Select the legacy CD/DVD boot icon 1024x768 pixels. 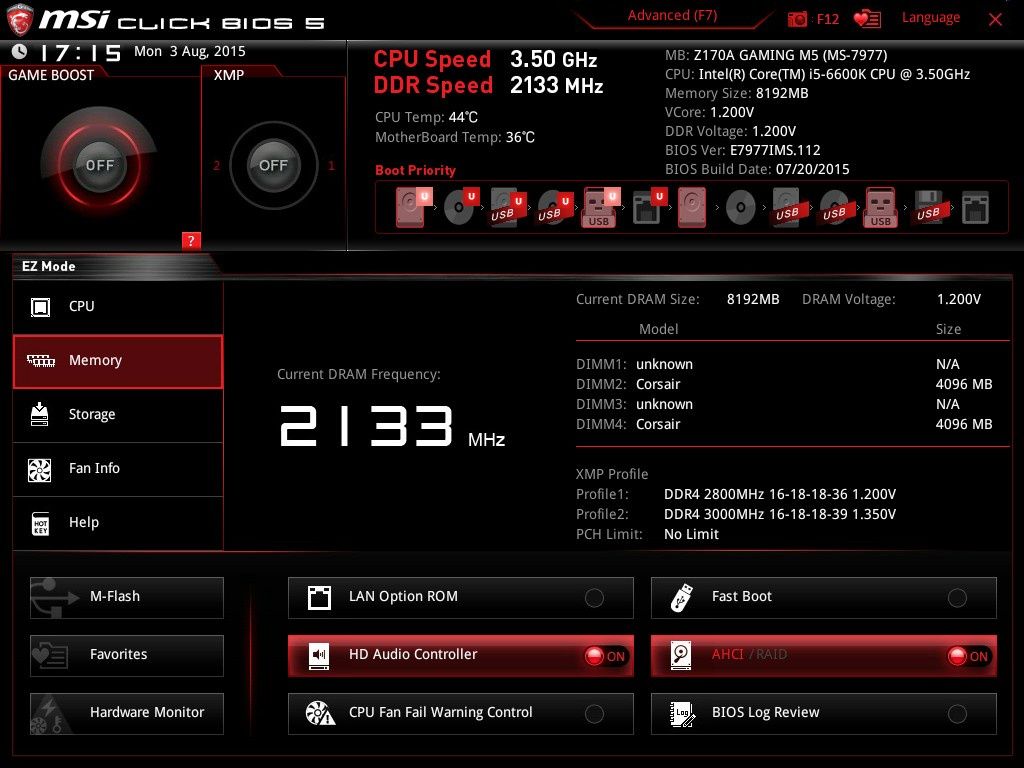pyautogui.click(x=740, y=208)
